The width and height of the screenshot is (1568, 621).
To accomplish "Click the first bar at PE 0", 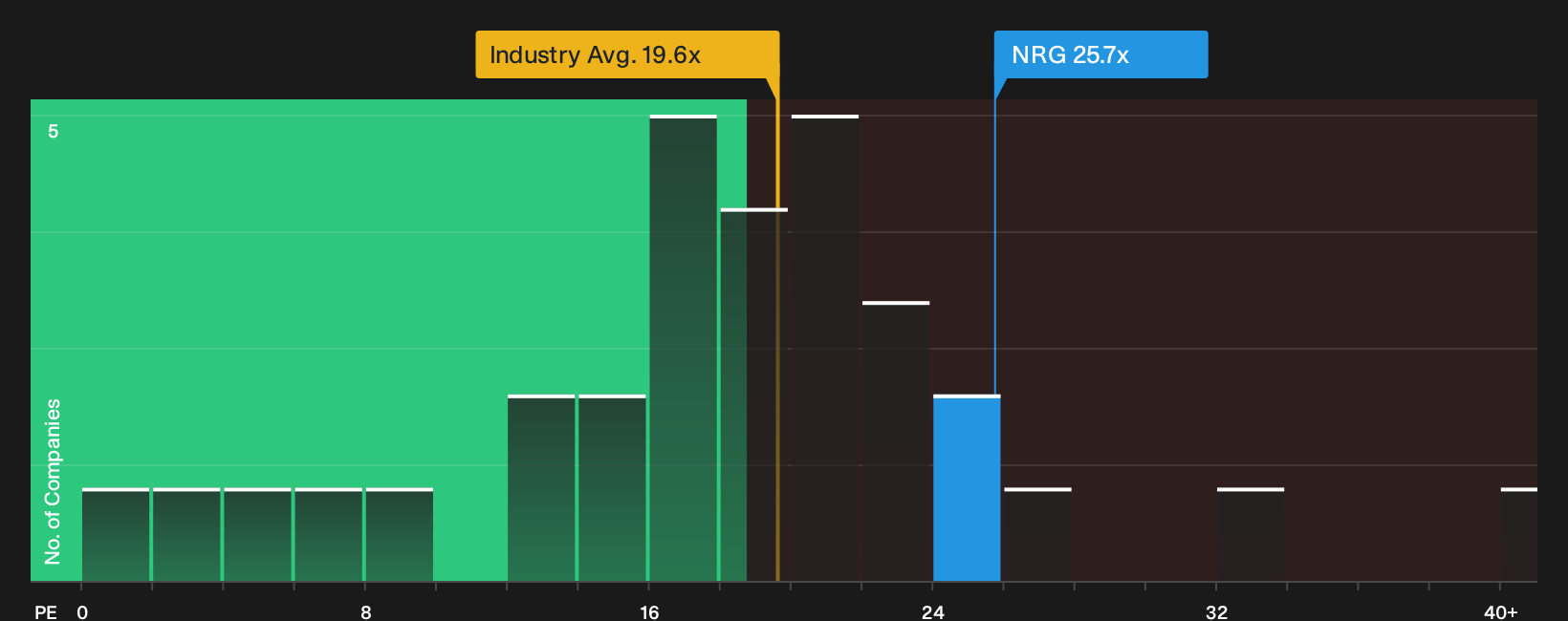I will click(x=116, y=535).
